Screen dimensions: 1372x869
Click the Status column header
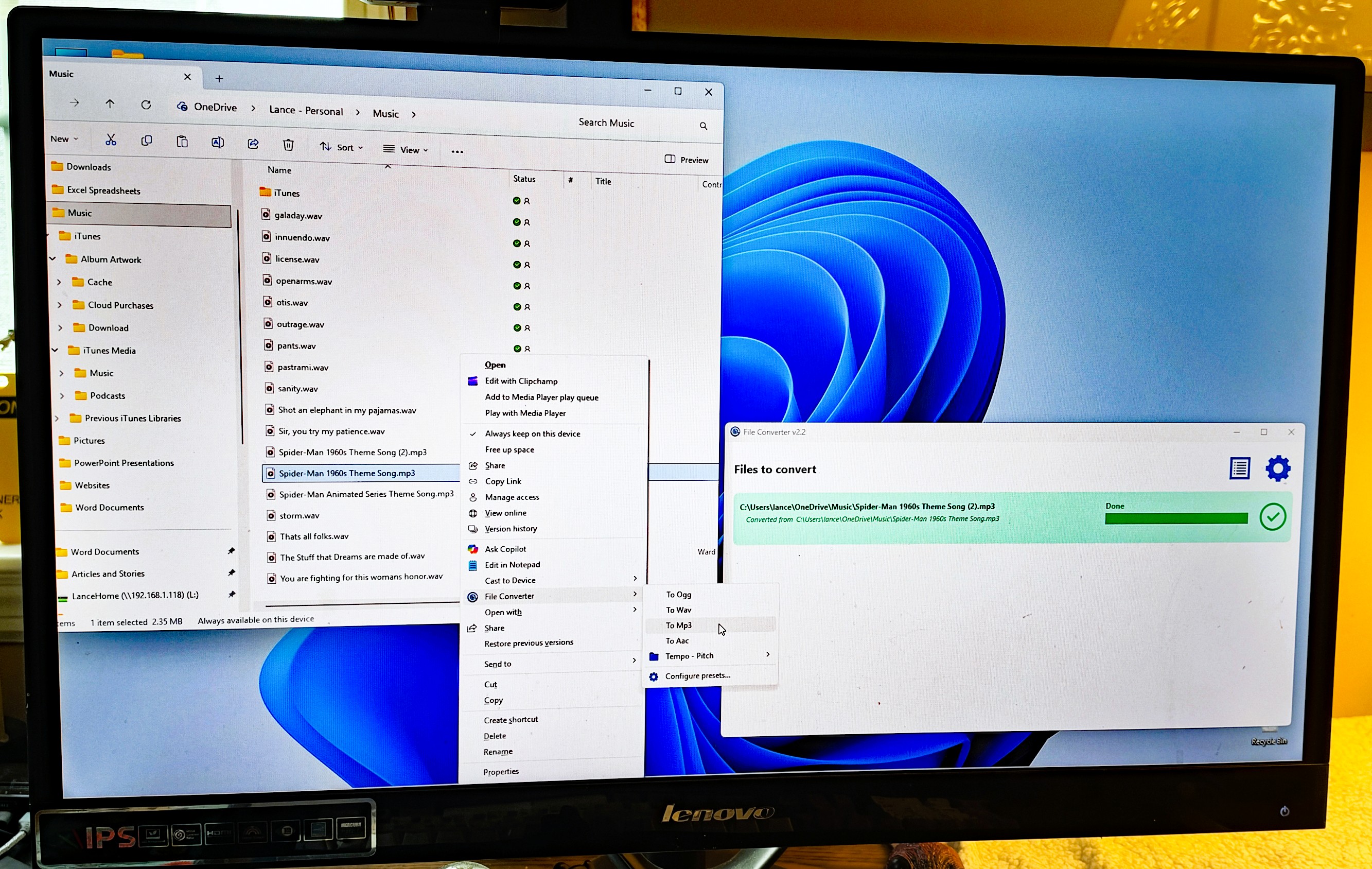524,179
